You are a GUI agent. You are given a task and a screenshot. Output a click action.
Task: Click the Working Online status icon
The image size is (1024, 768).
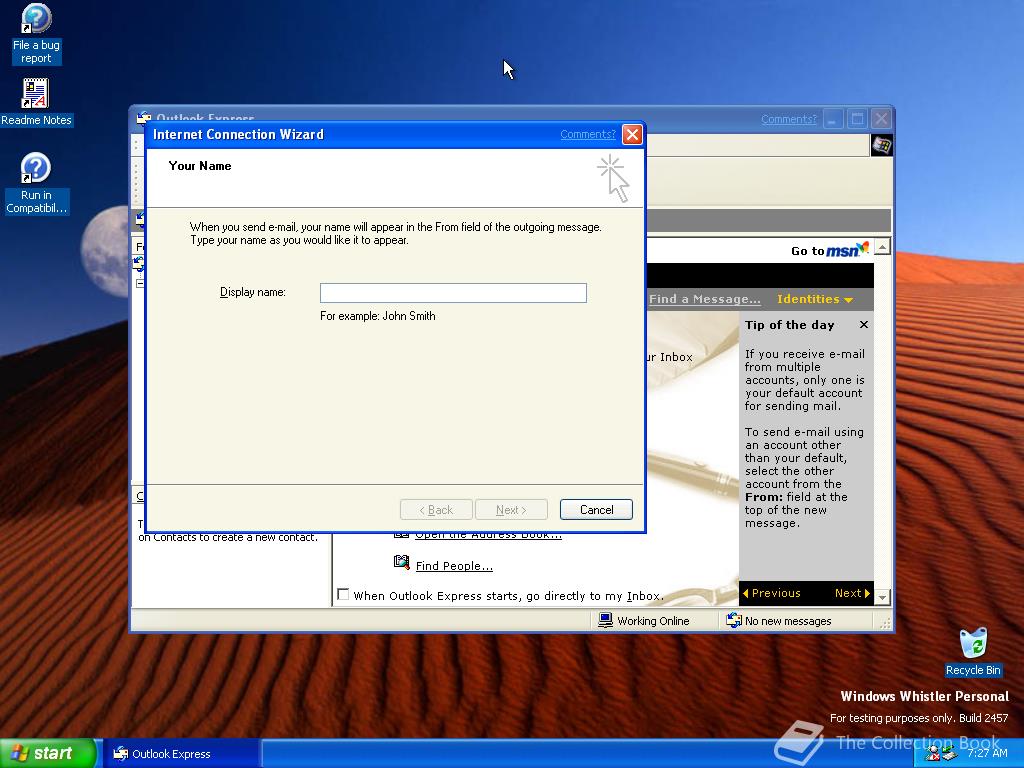click(605, 620)
